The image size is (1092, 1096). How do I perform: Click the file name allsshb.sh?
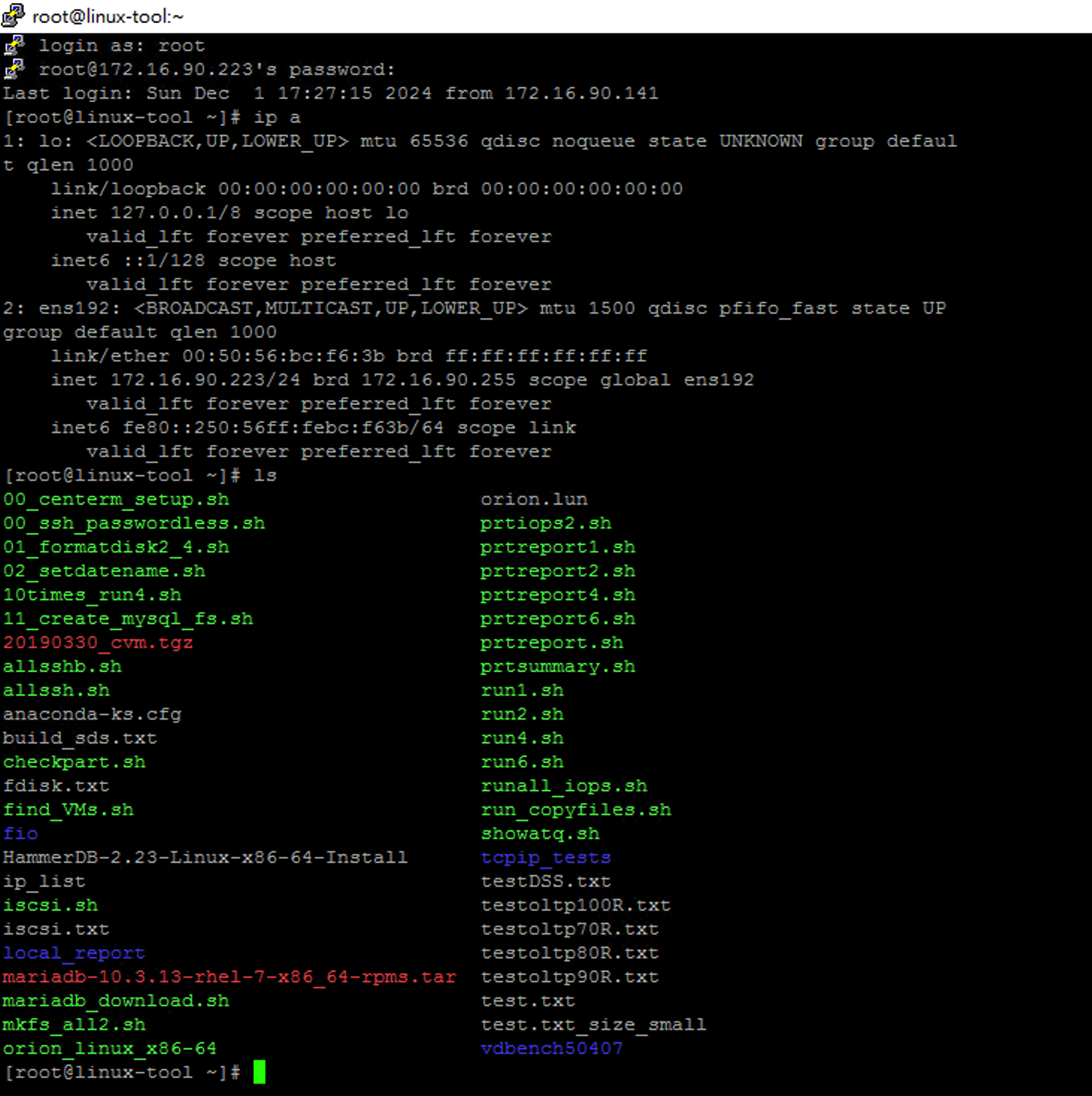click(62, 667)
